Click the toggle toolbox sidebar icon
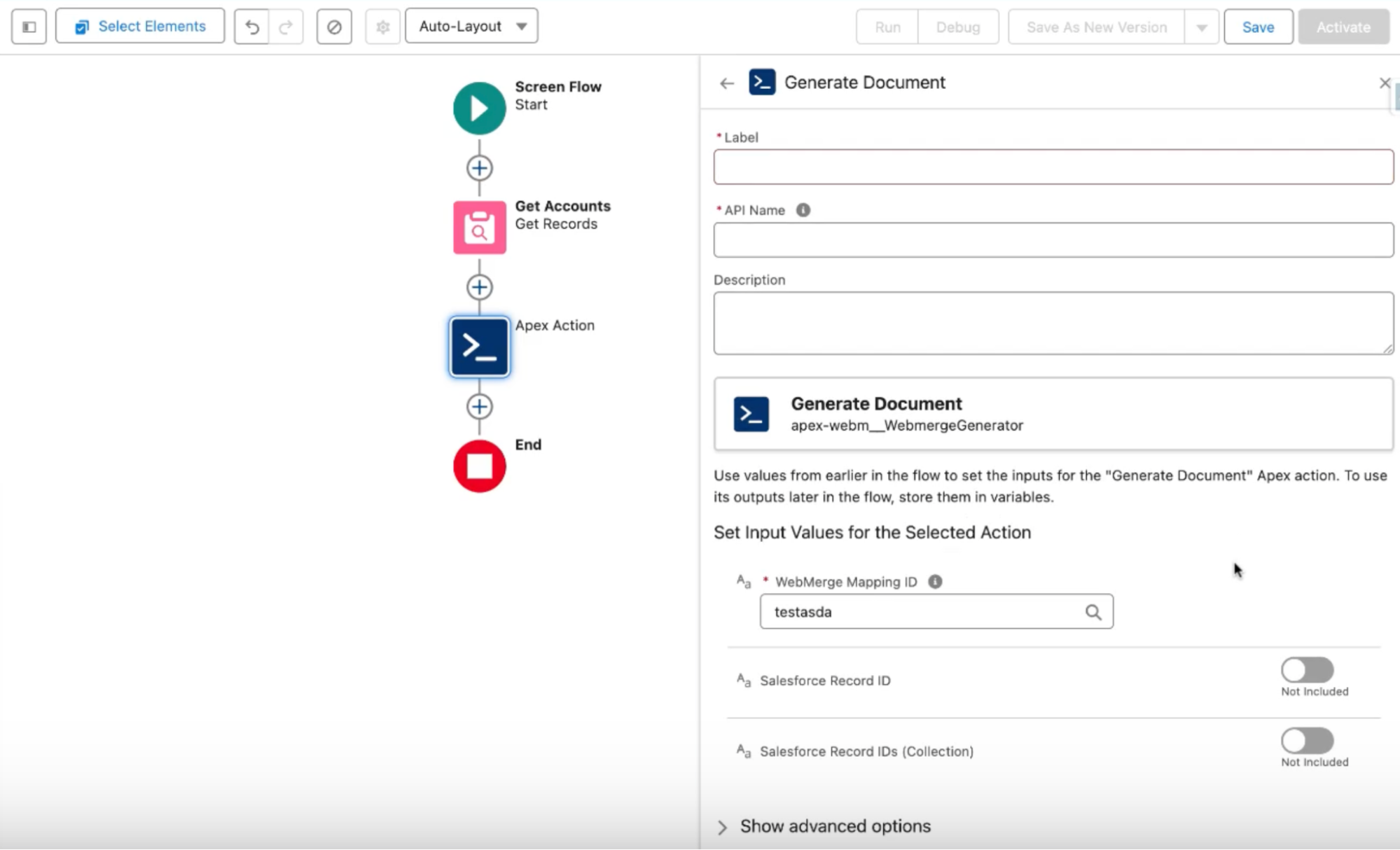Image resolution: width=1400 pixels, height=850 pixels. coord(29,27)
